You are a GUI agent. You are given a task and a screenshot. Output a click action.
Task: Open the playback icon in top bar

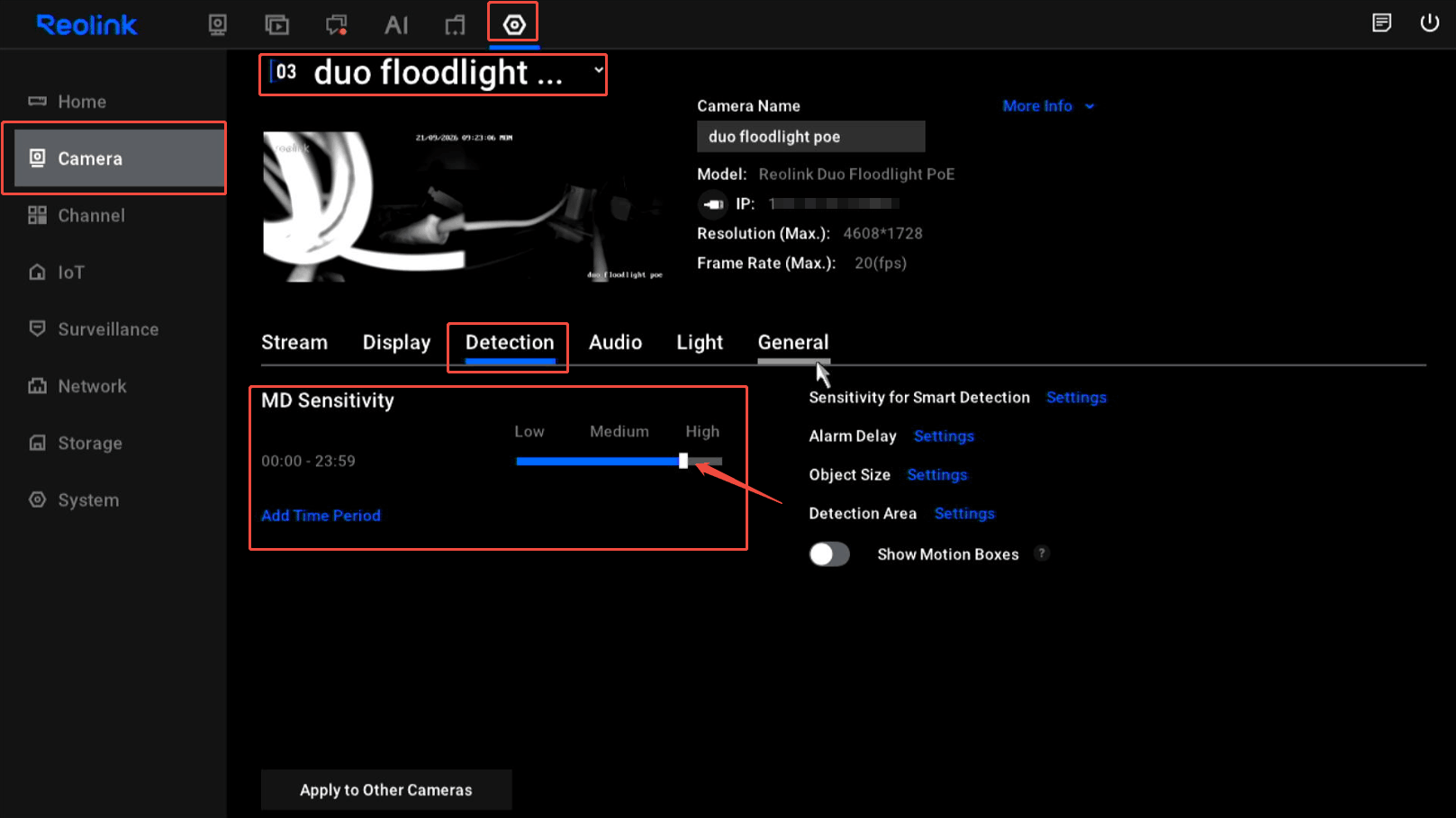coord(276,24)
